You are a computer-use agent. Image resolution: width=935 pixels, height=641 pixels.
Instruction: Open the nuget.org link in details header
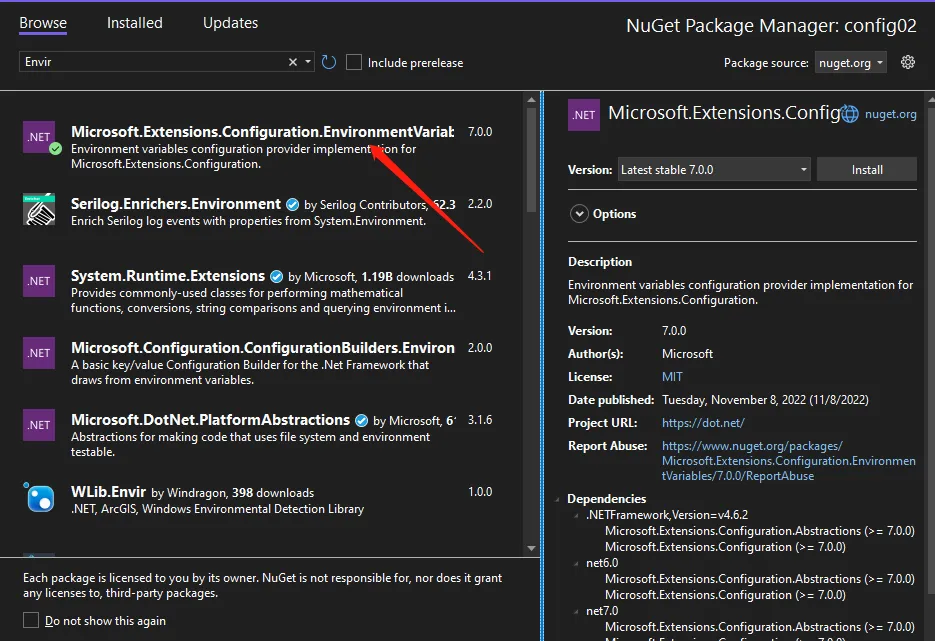[890, 114]
